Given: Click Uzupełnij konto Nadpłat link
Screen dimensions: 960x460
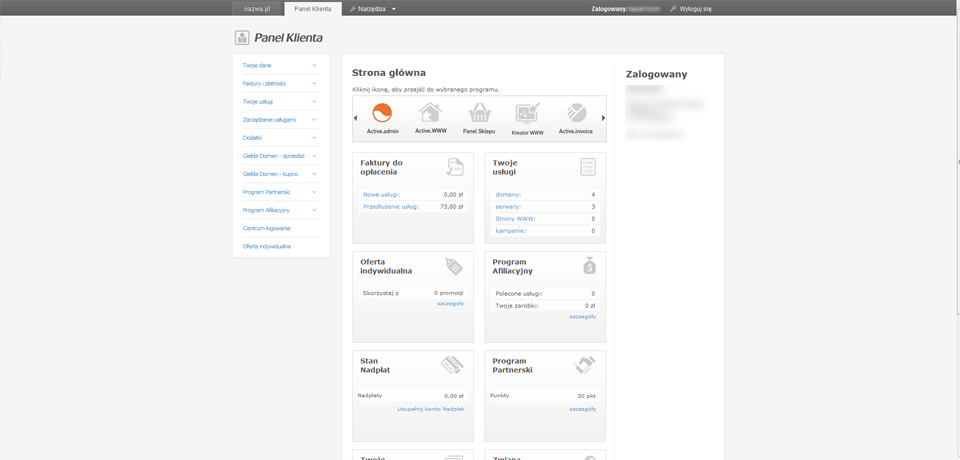Looking at the screenshot, I should coord(430,409).
